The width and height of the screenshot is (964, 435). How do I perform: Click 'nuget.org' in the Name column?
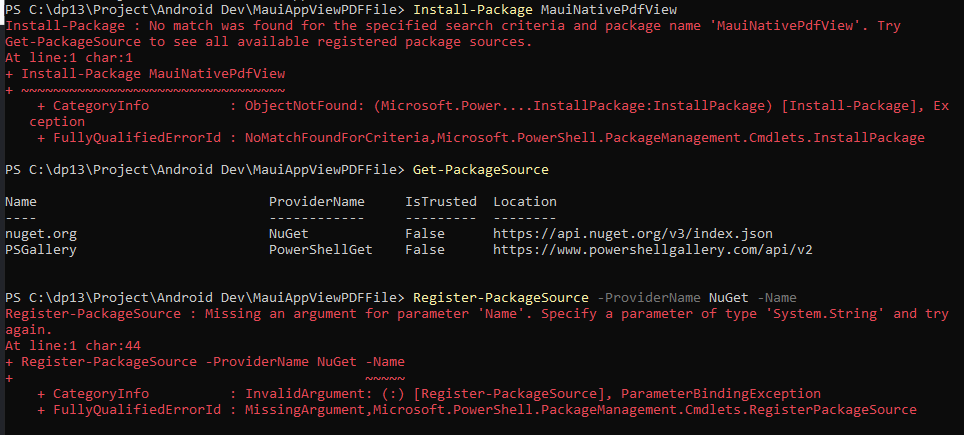click(41, 233)
